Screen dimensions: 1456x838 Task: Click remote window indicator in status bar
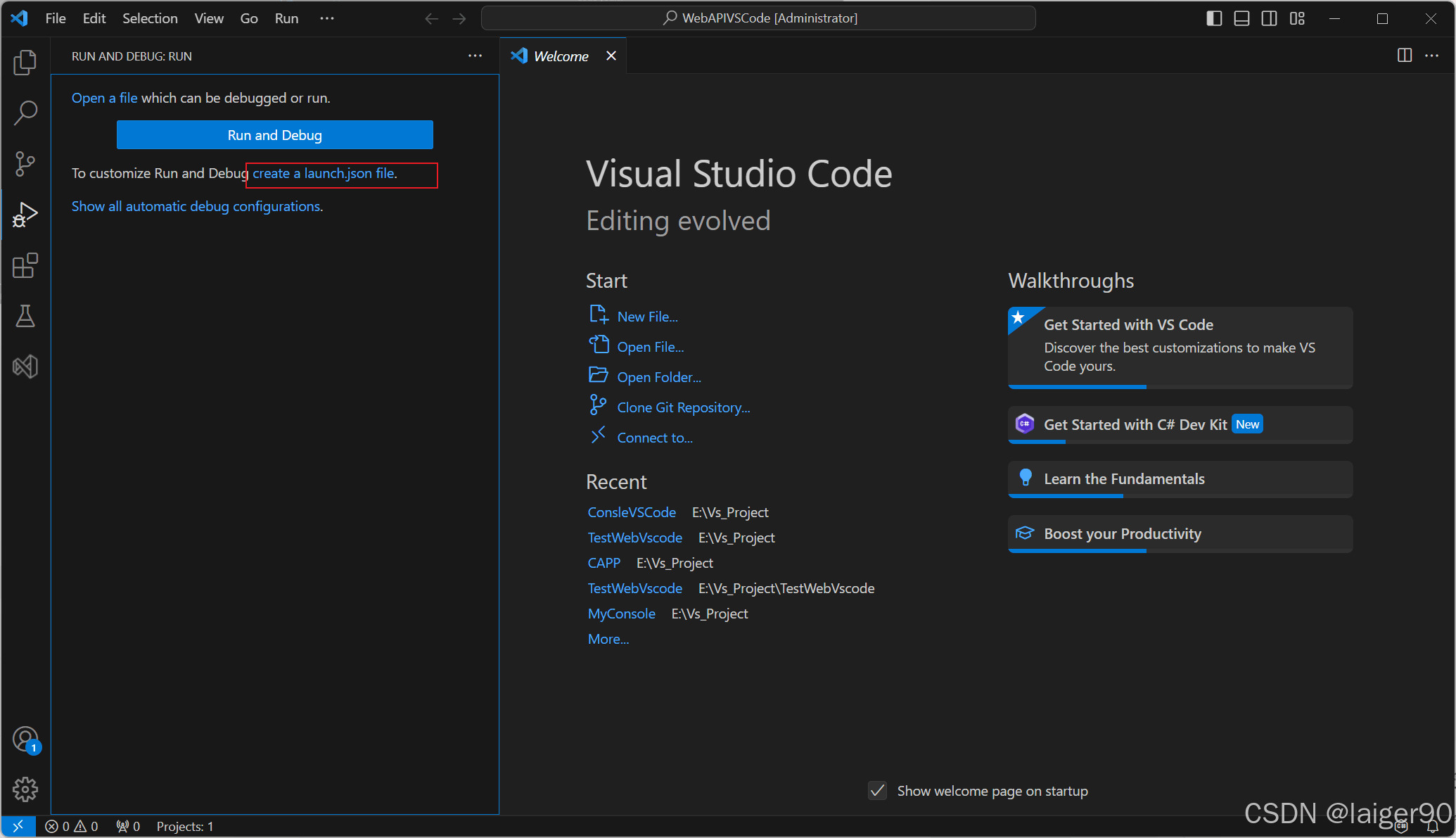pyautogui.click(x=18, y=826)
